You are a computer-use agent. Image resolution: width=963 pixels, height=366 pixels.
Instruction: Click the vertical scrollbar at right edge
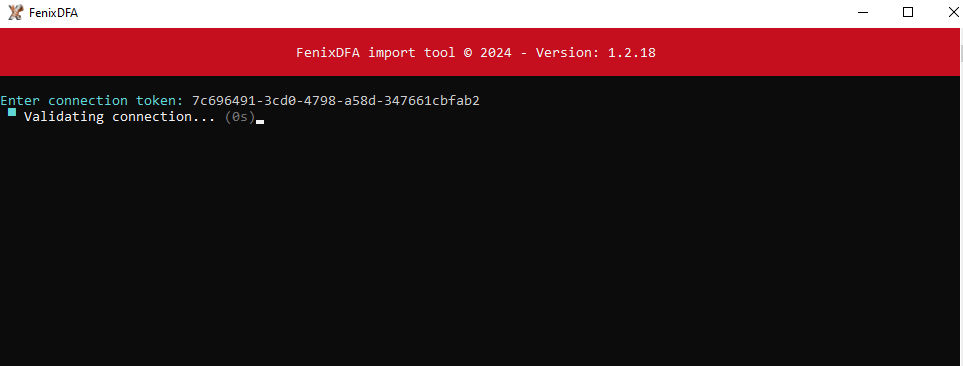tap(961, 197)
